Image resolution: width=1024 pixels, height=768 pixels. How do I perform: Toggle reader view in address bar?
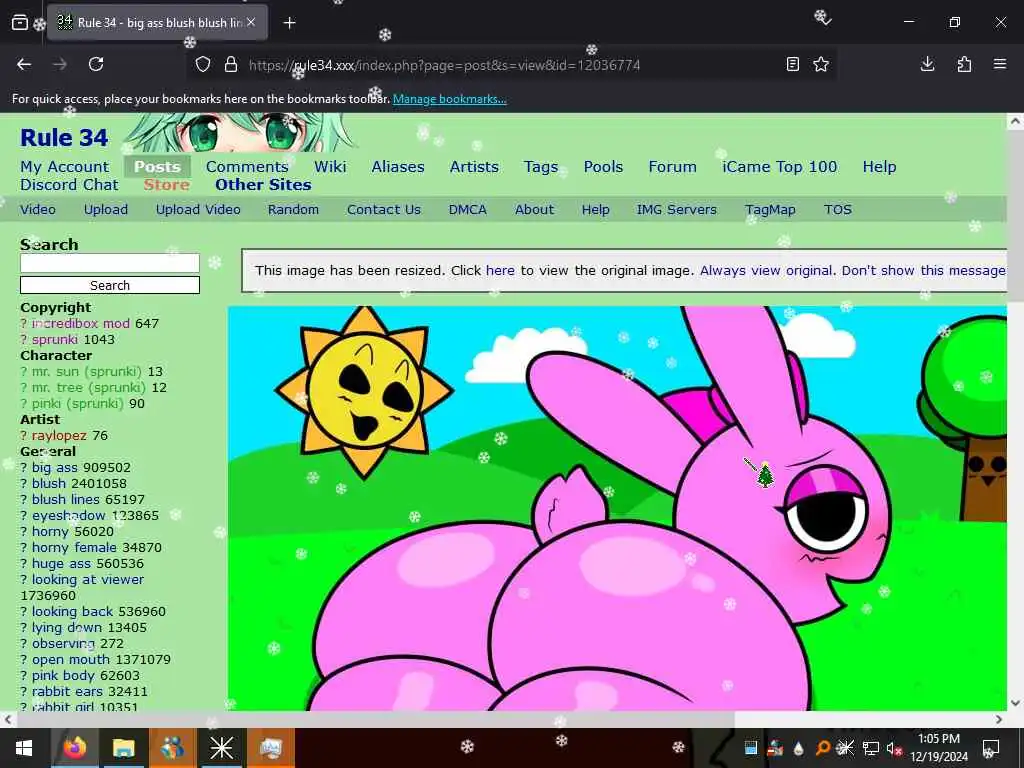tap(792, 64)
